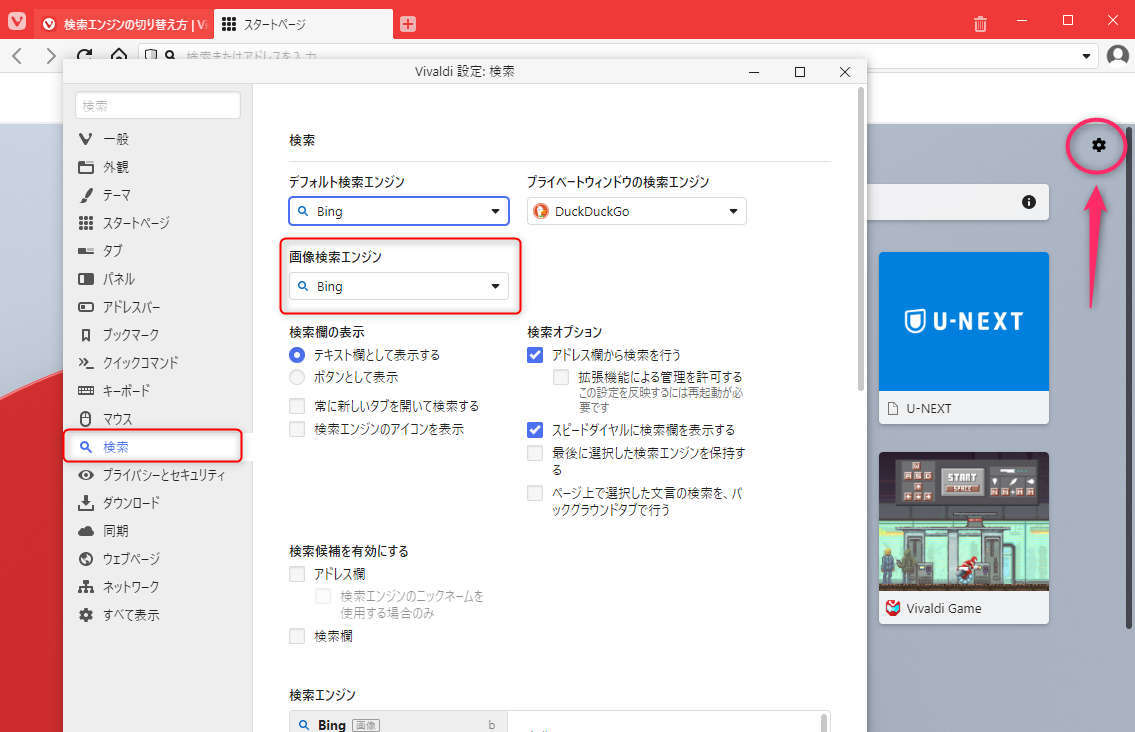The height and width of the screenshot is (732, 1135).
Task: Enable アドレス欄 search suggestions checkbox
Action: tap(297, 574)
